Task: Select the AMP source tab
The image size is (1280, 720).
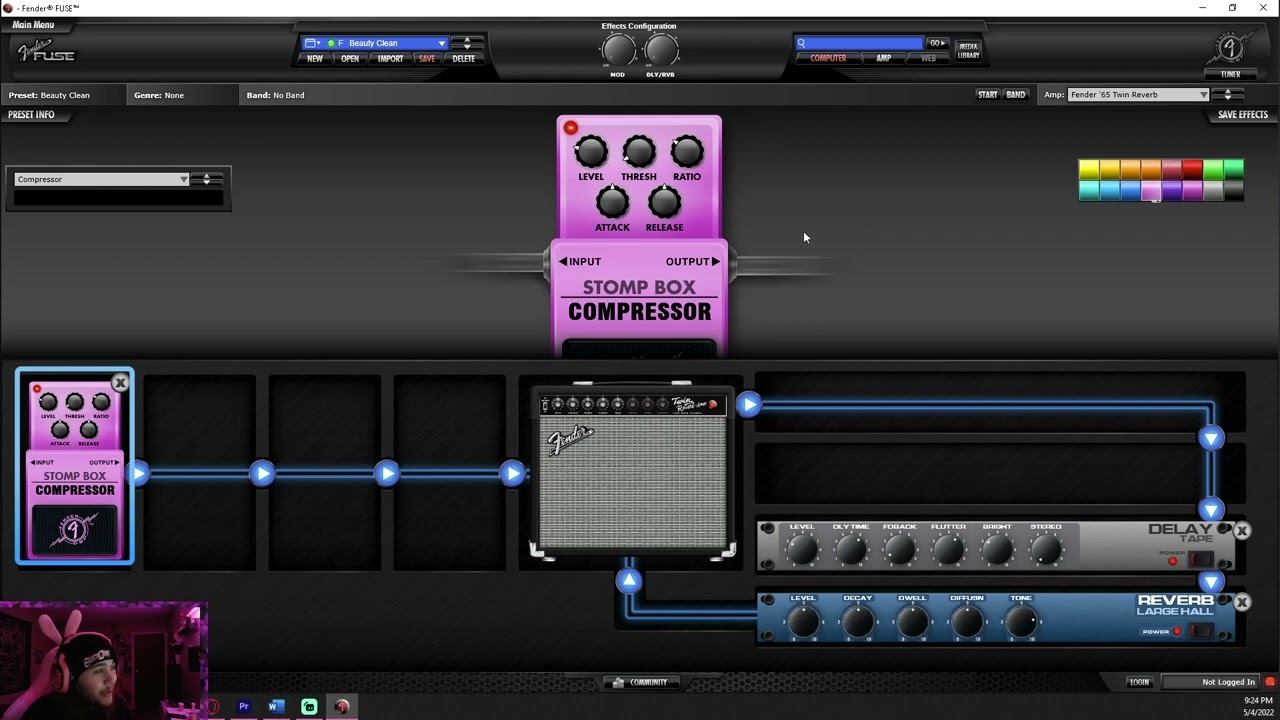Action: coord(883,58)
